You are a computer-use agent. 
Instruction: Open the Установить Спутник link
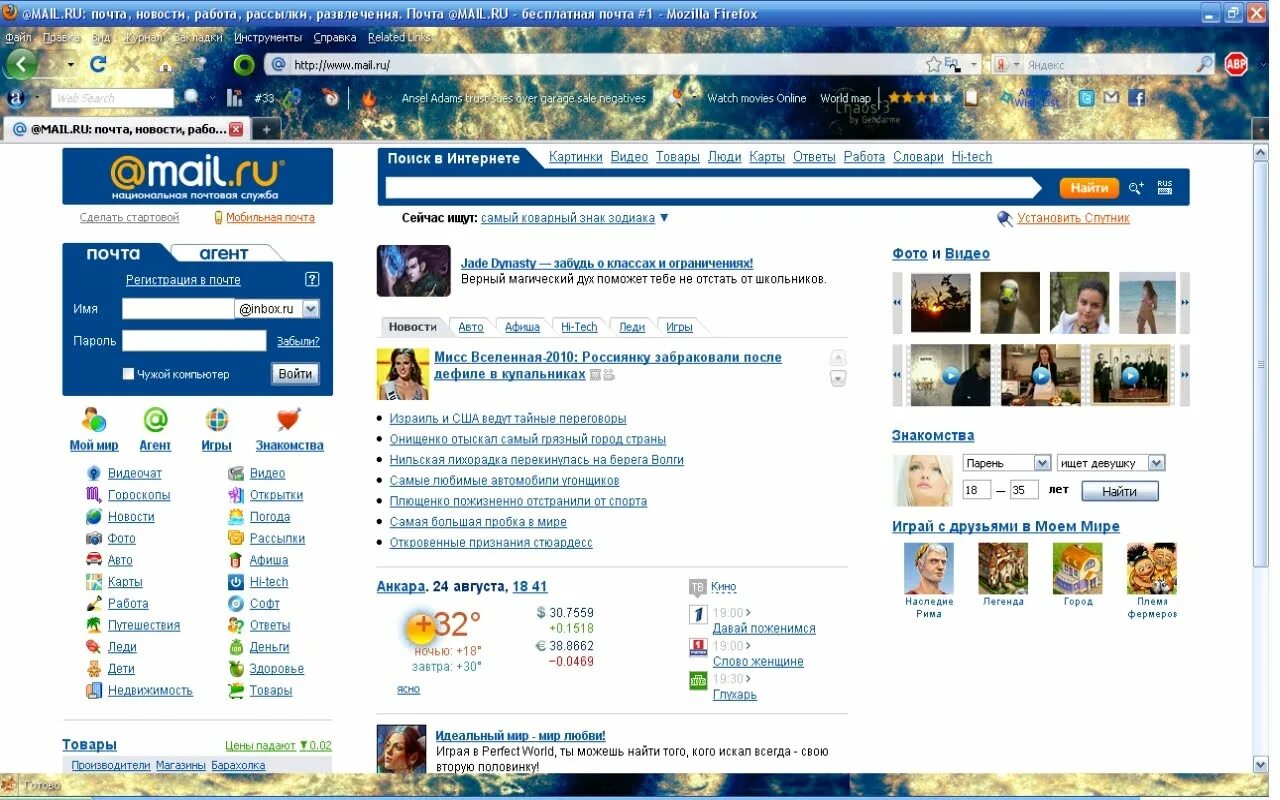coord(1073,218)
